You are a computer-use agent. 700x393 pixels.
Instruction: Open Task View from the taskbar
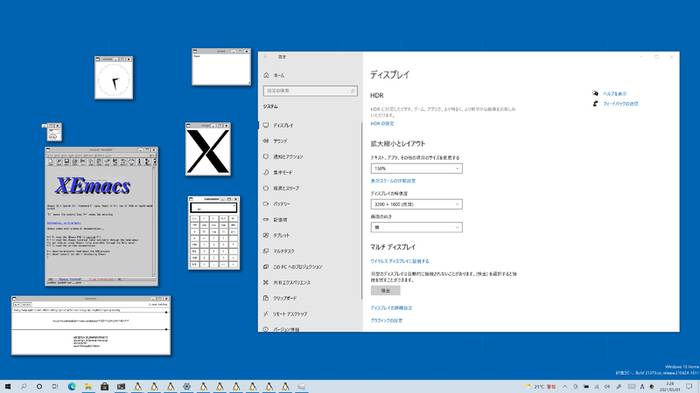tap(55, 387)
